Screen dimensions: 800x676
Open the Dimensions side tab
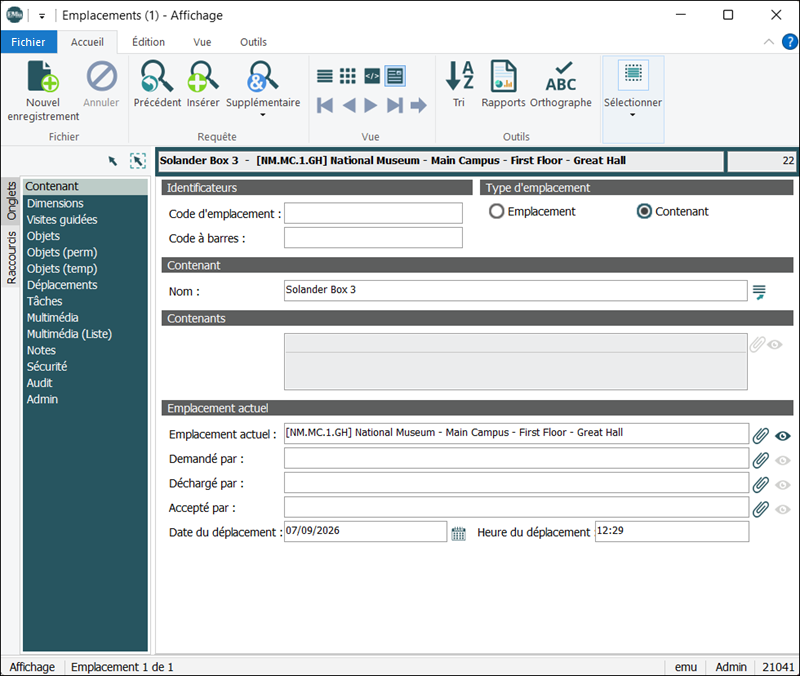tap(55, 203)
